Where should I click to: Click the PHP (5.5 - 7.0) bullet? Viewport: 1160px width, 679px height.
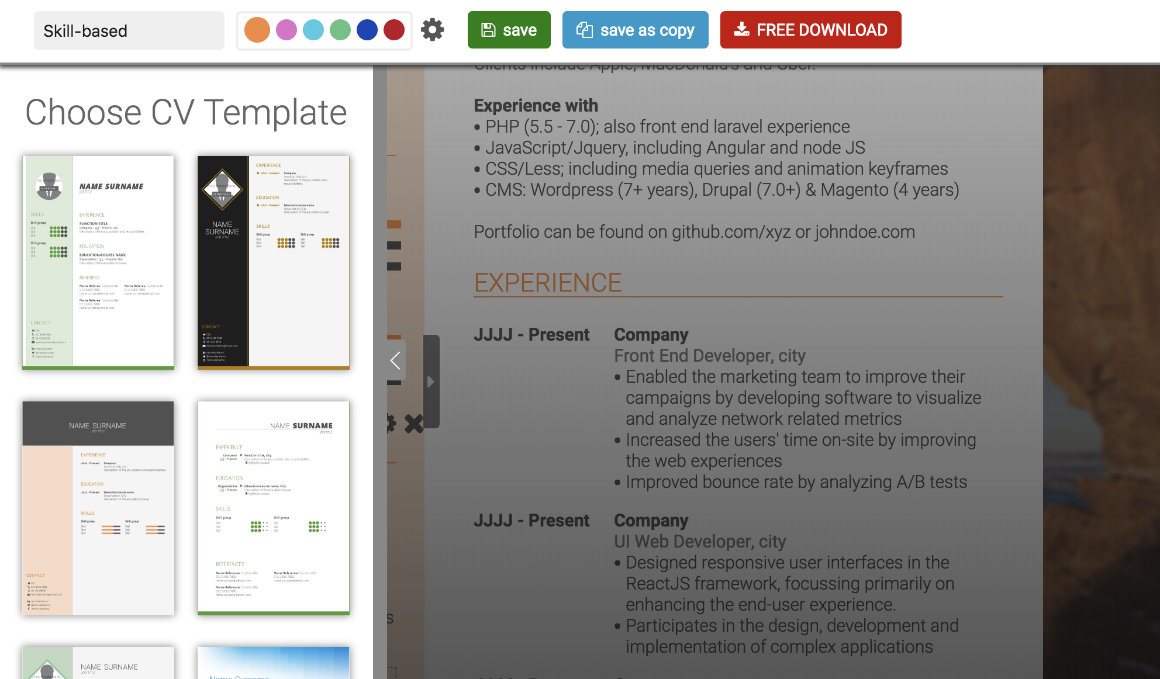pyautogui.click(x=661, y=126)
